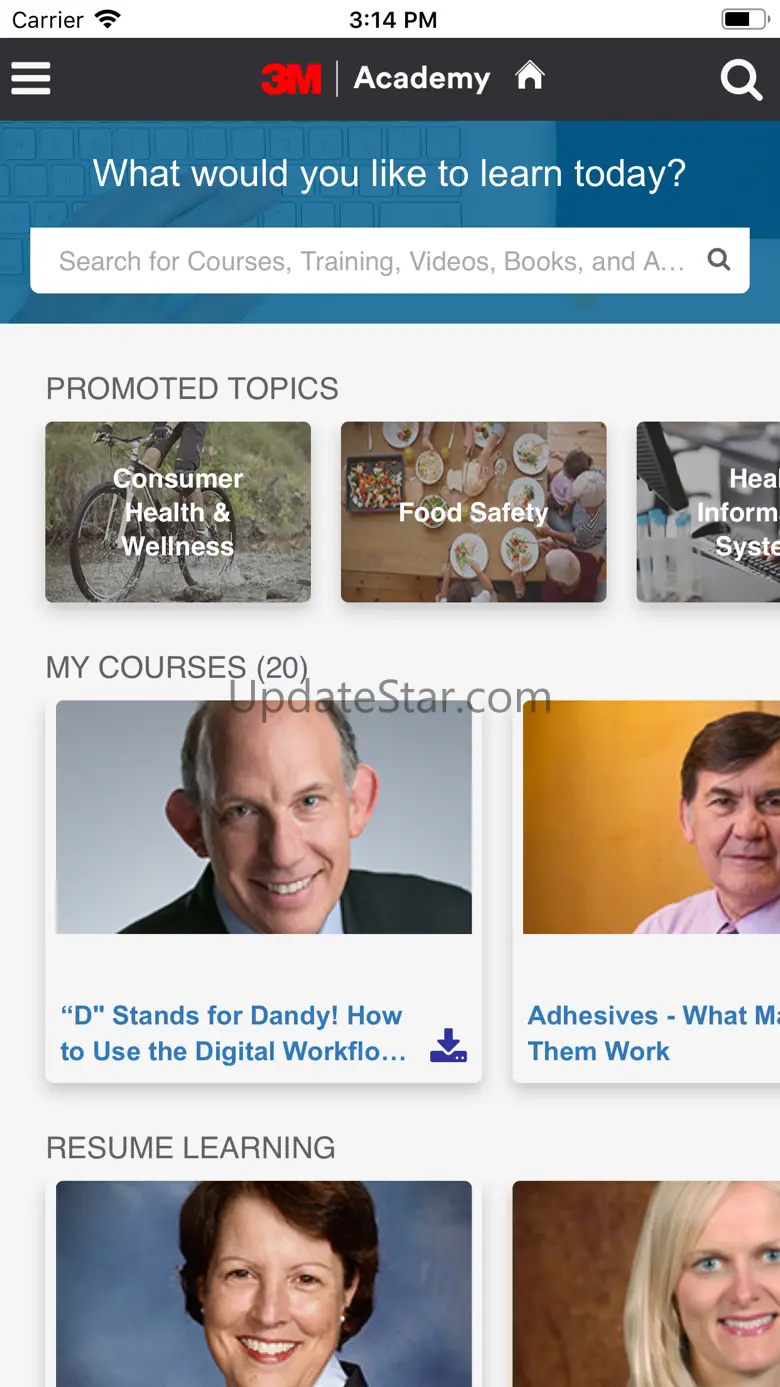Download the "D" Stands for Dandy course
Image resolution: width=780 pixels, height=1387 pixels.
[x=448, y=1045]
